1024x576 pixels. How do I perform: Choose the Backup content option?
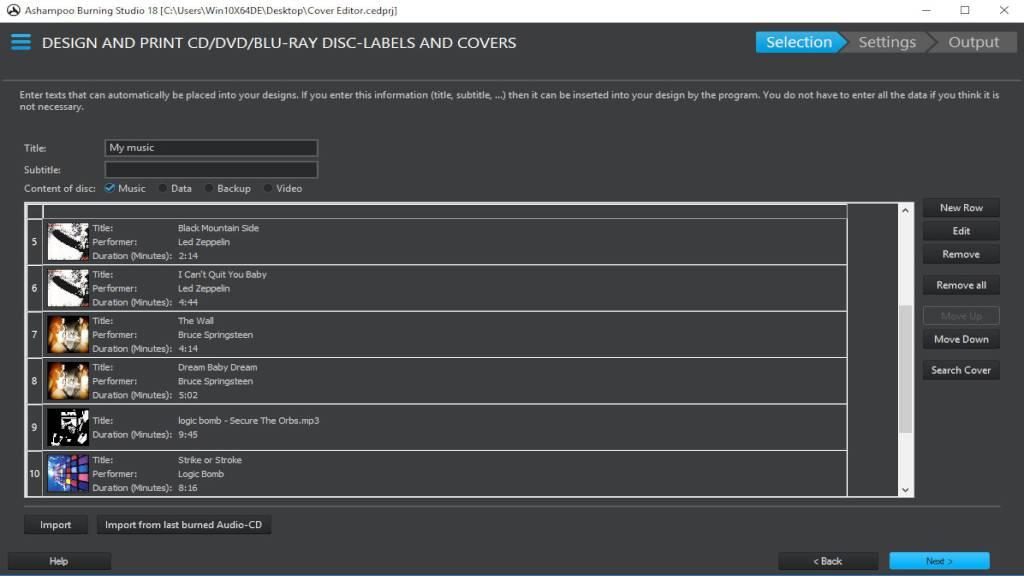209,188
